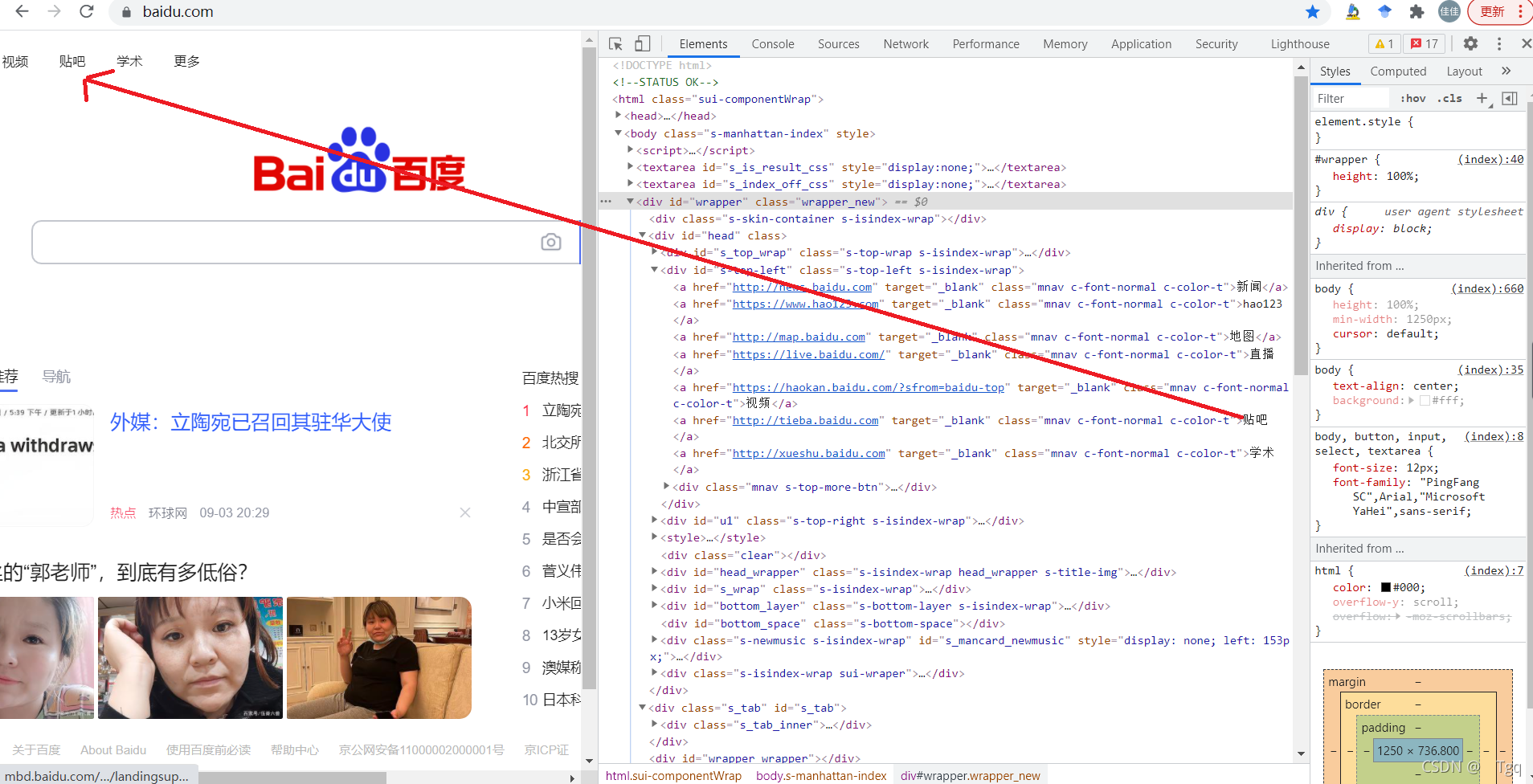This screenshot has width=1533, height=784.
Task: Add a new style rule
Action: tap(1482, 98)
